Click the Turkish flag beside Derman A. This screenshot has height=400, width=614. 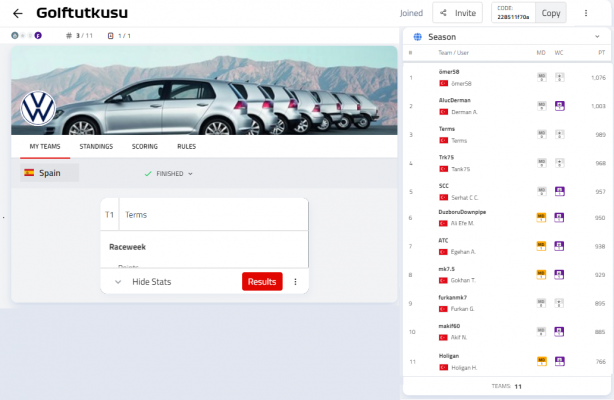443,112
